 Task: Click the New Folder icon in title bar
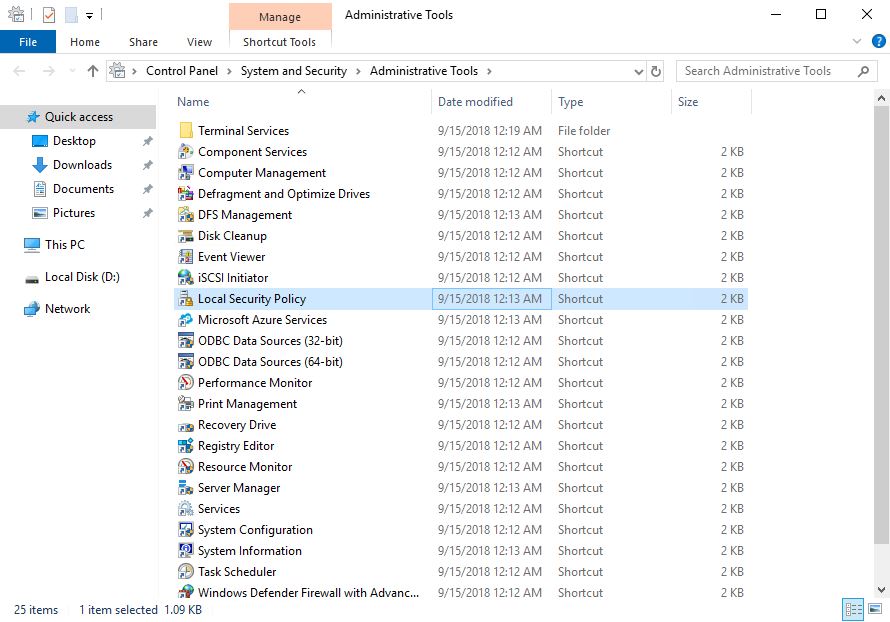[x=71, y=15]
